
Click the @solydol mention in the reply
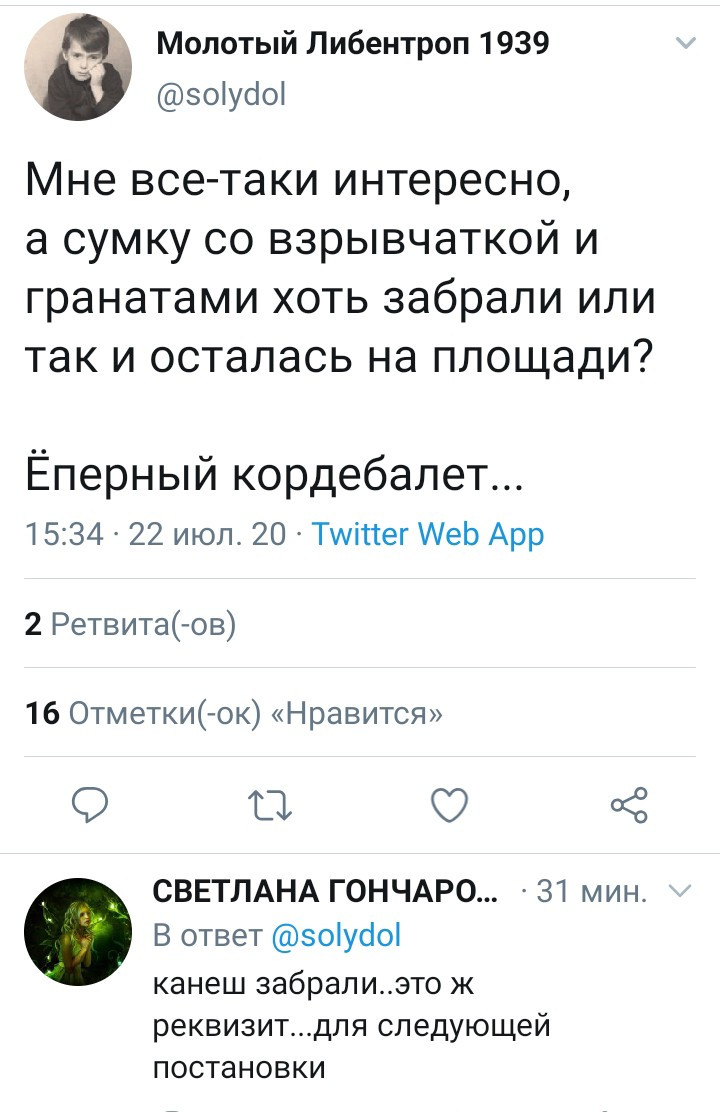click(x=336, y=935)
